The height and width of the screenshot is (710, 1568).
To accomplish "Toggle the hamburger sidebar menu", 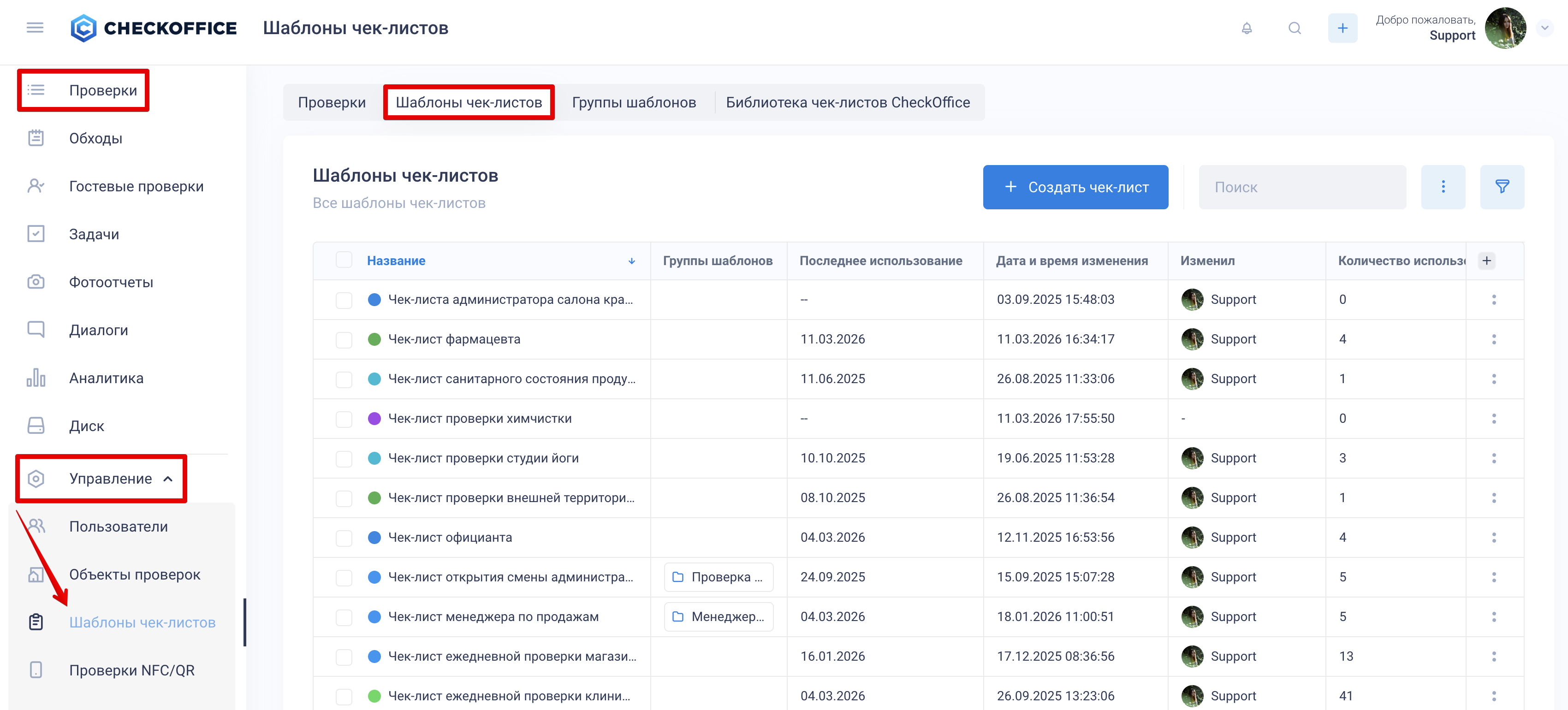I will click(35, 28).
